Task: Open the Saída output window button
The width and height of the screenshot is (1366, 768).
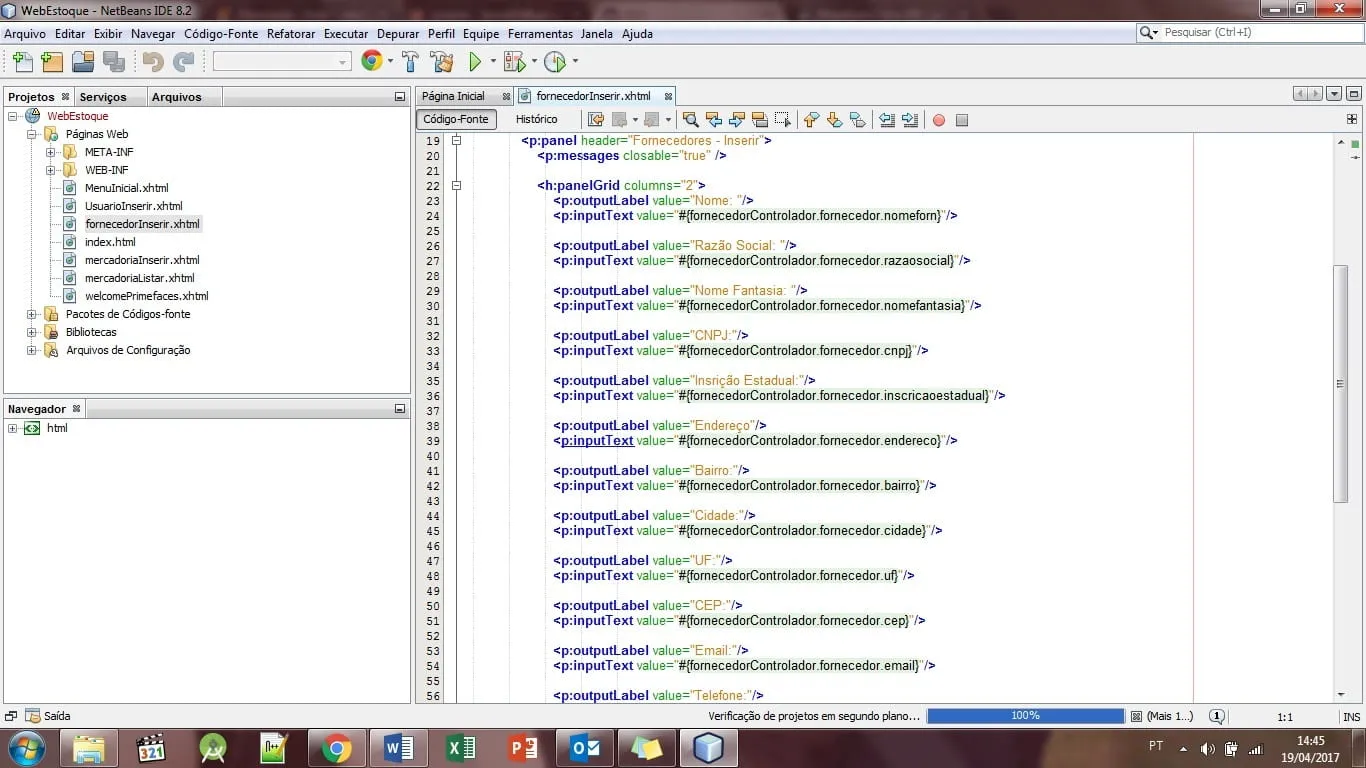Action: coord(48,716)
